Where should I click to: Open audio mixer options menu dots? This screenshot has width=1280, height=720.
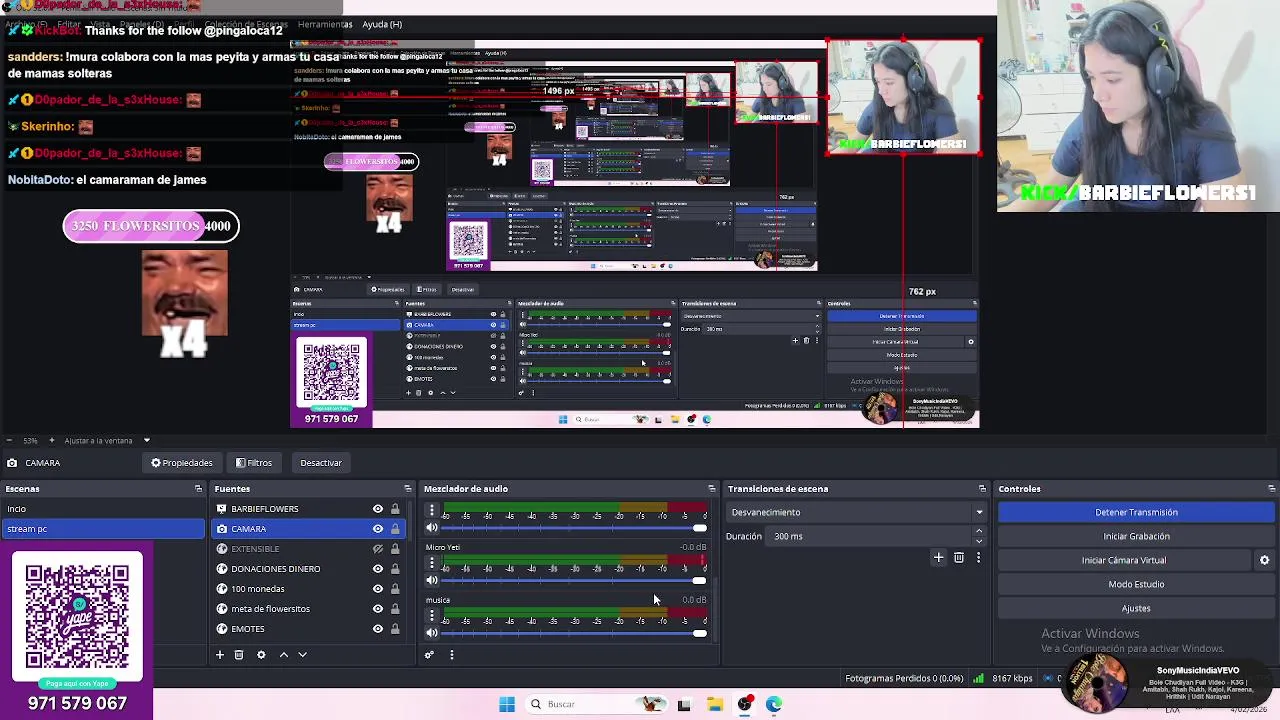tap(451, 655)
